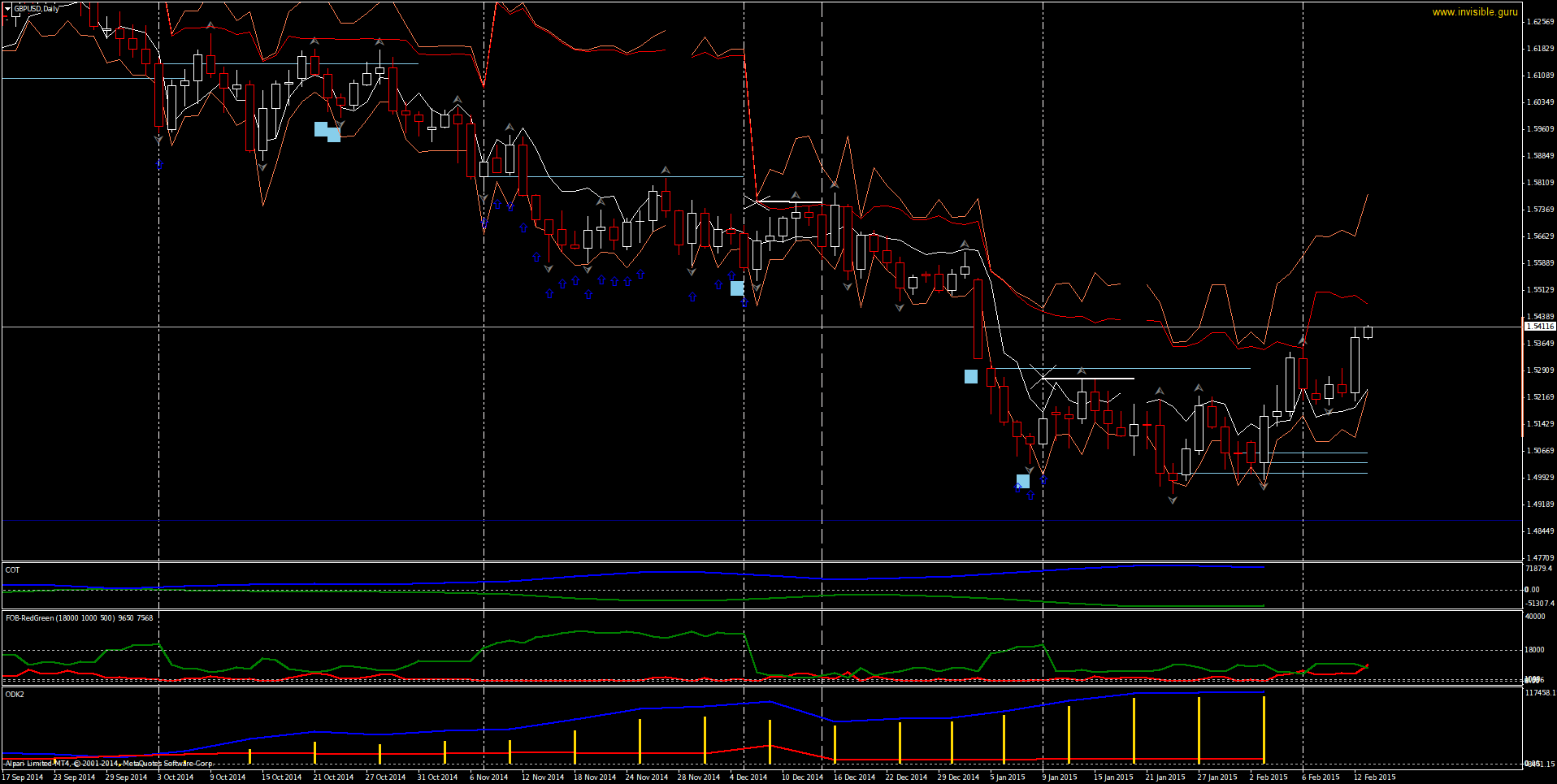Select the current price tag 1.54116

pos(1540,327)
